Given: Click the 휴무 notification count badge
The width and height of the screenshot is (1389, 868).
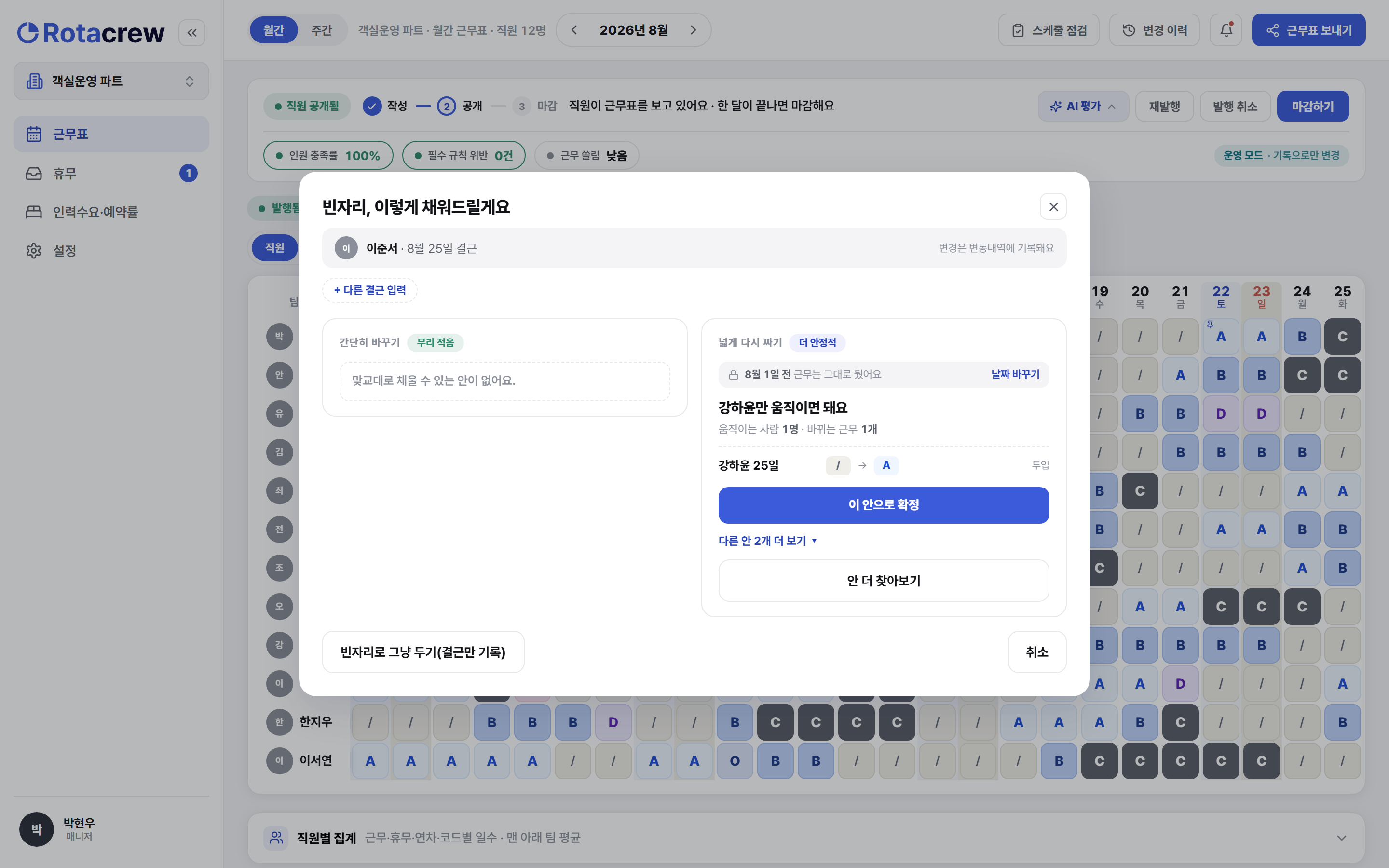Looking at the screenshot, I should pyautogui.click(x=188, y=174).
